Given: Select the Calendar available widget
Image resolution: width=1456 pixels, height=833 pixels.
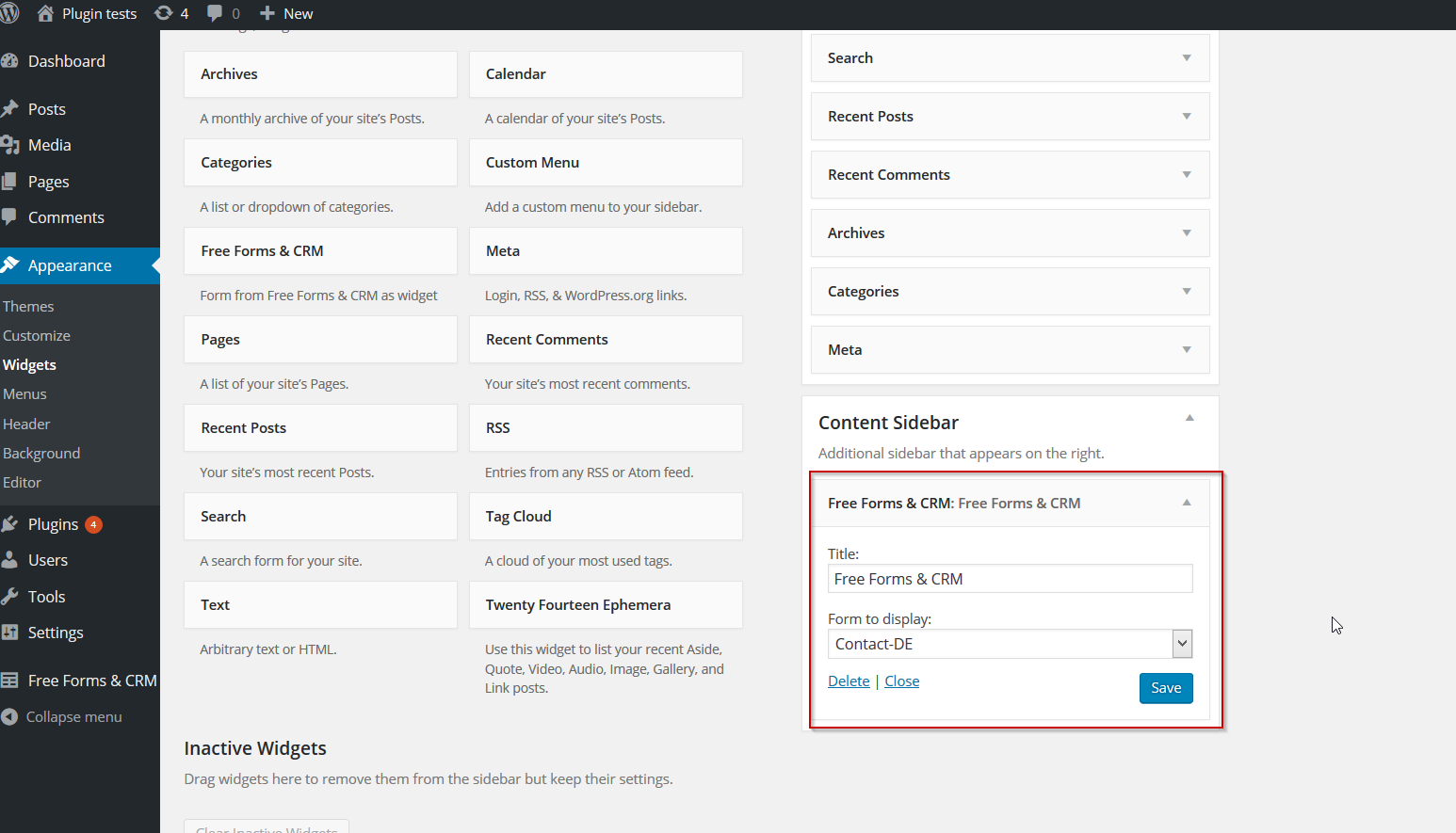Looking at the screenshot, I should pos(606,74).
